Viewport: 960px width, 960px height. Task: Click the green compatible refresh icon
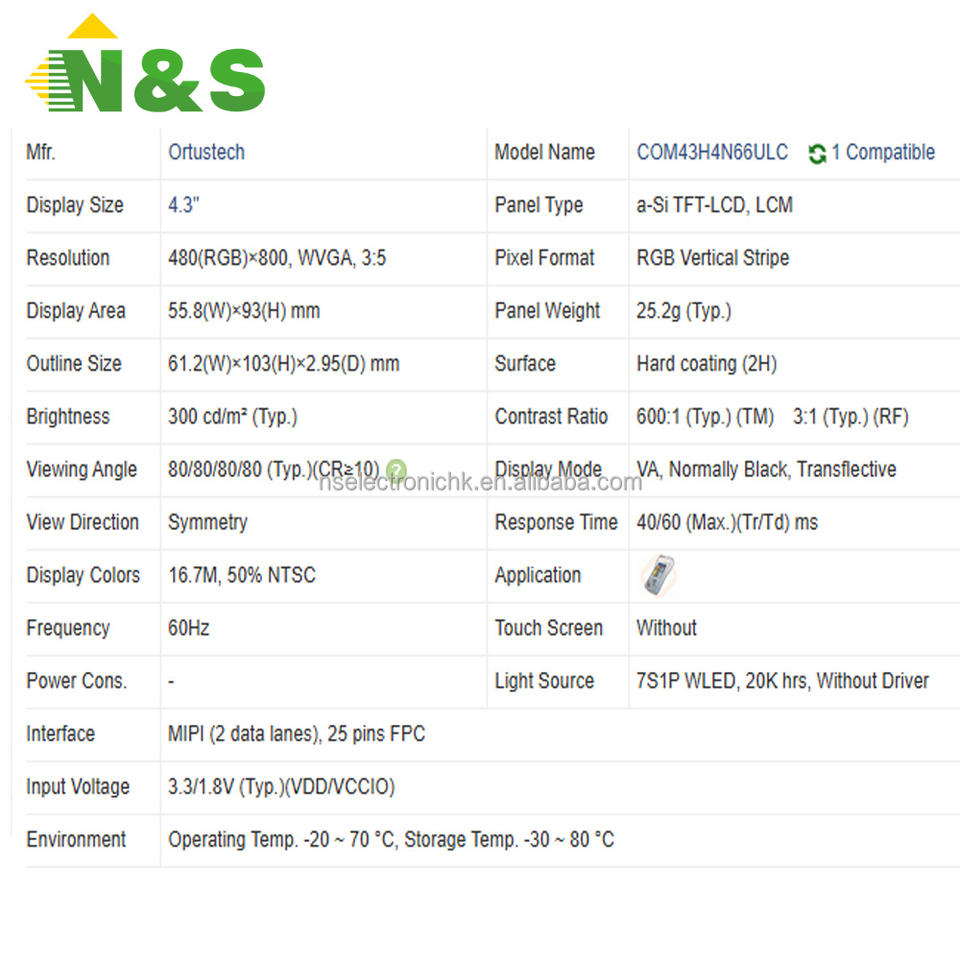coord(817,154)
